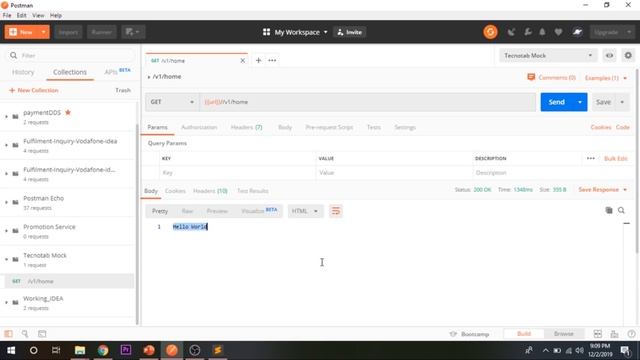Image resolution: width=640 pixels, height=360 pixels.
Task: Expand the New button dropdown arrow
Action: tap(43, 32)
